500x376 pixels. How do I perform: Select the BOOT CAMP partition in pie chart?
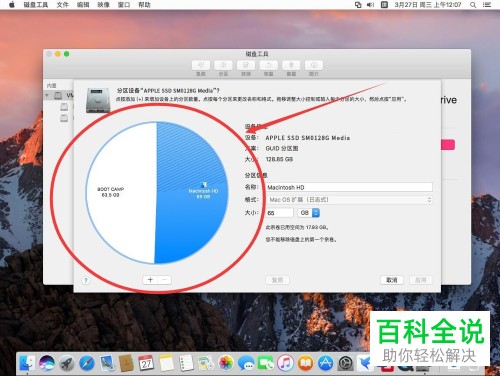(120, 192)
